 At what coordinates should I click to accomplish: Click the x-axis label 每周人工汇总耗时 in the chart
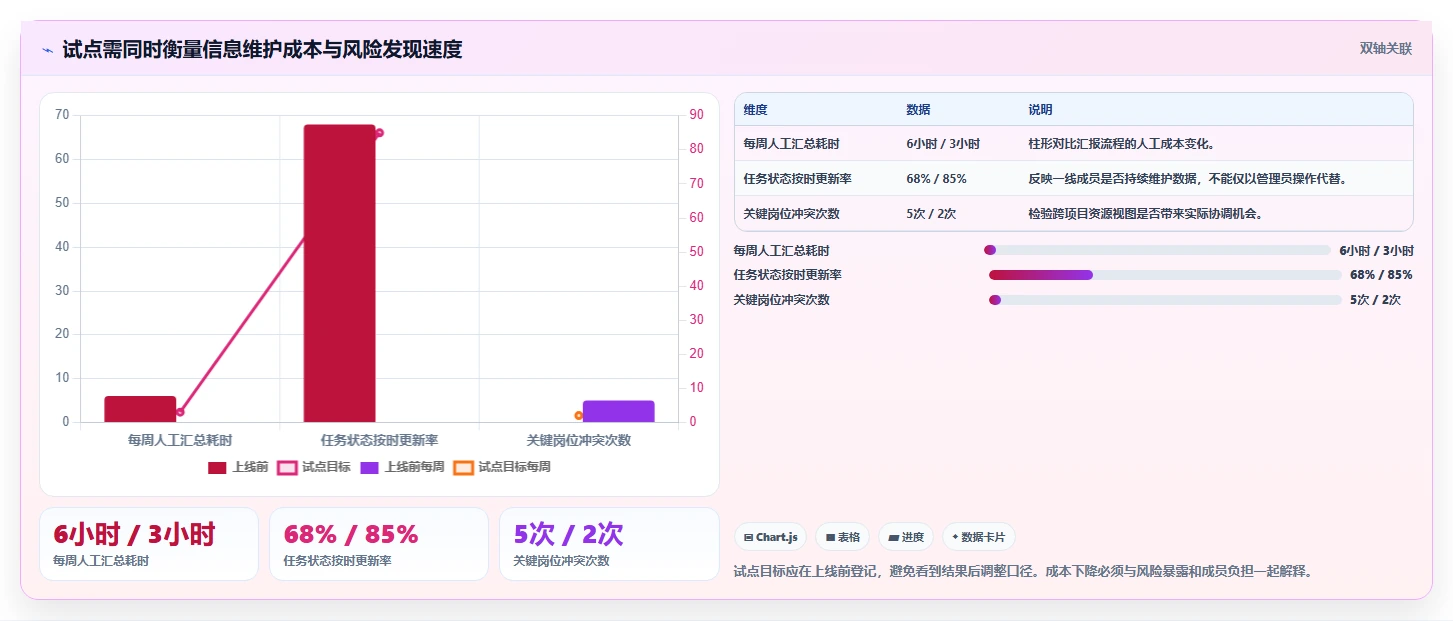pyautogui.click(x=180, y=440)
